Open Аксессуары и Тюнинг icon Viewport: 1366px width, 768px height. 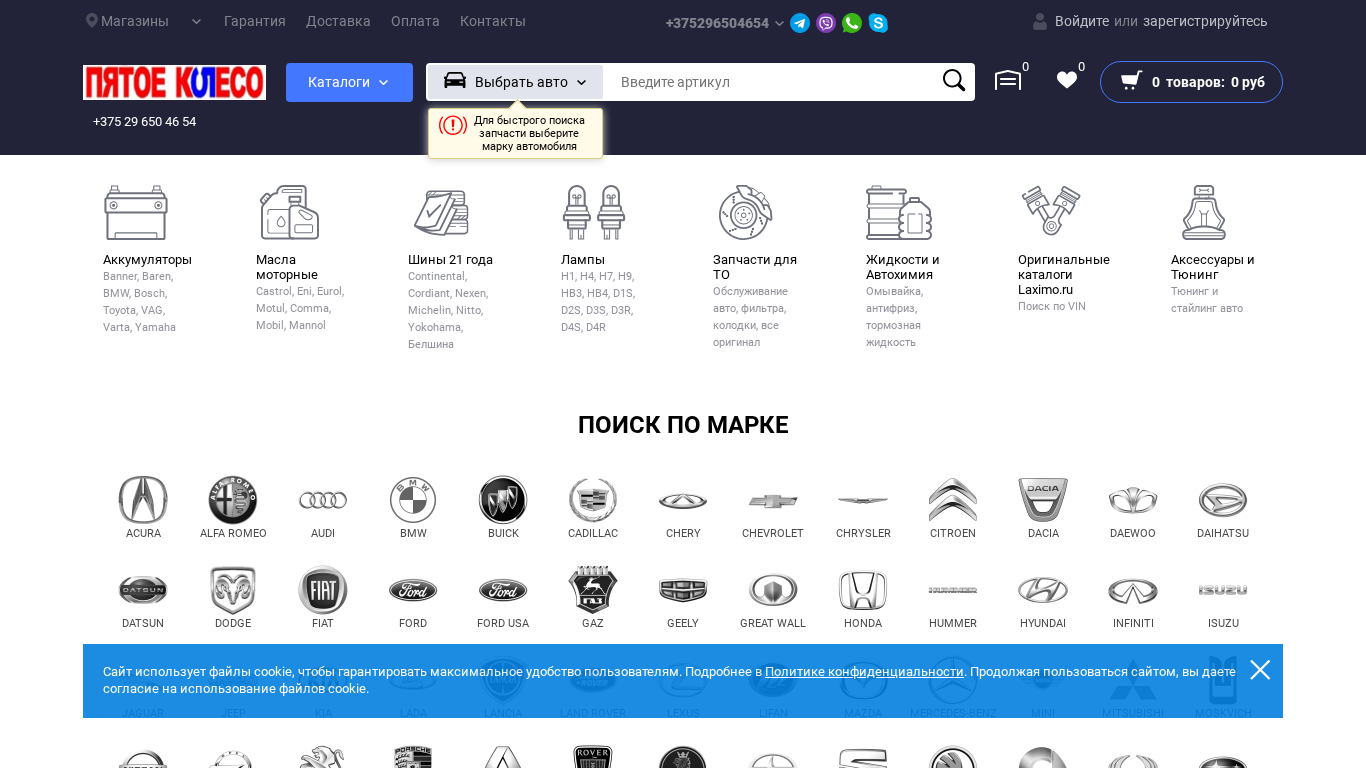point(1204,212)
